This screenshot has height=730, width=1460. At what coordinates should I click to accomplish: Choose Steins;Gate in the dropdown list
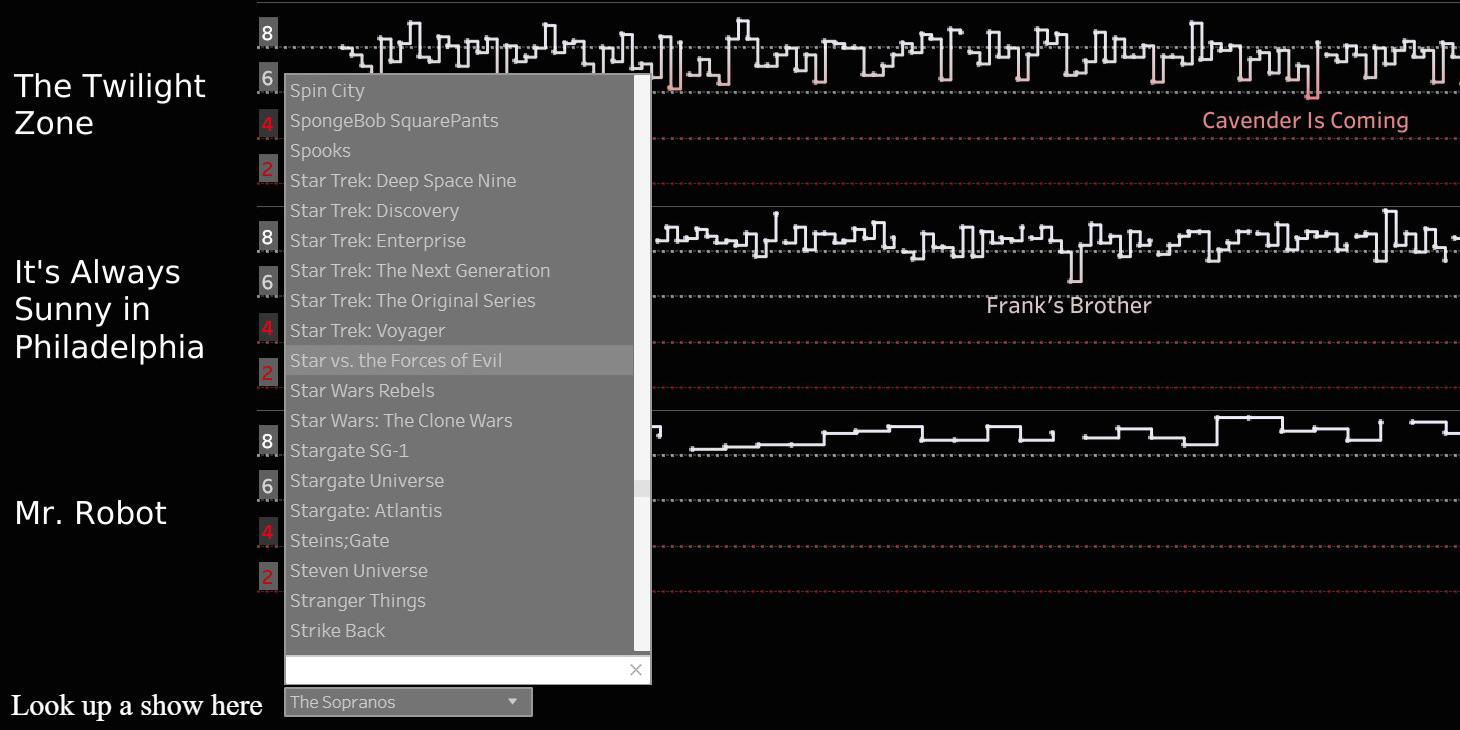click(x=339, y=541)
